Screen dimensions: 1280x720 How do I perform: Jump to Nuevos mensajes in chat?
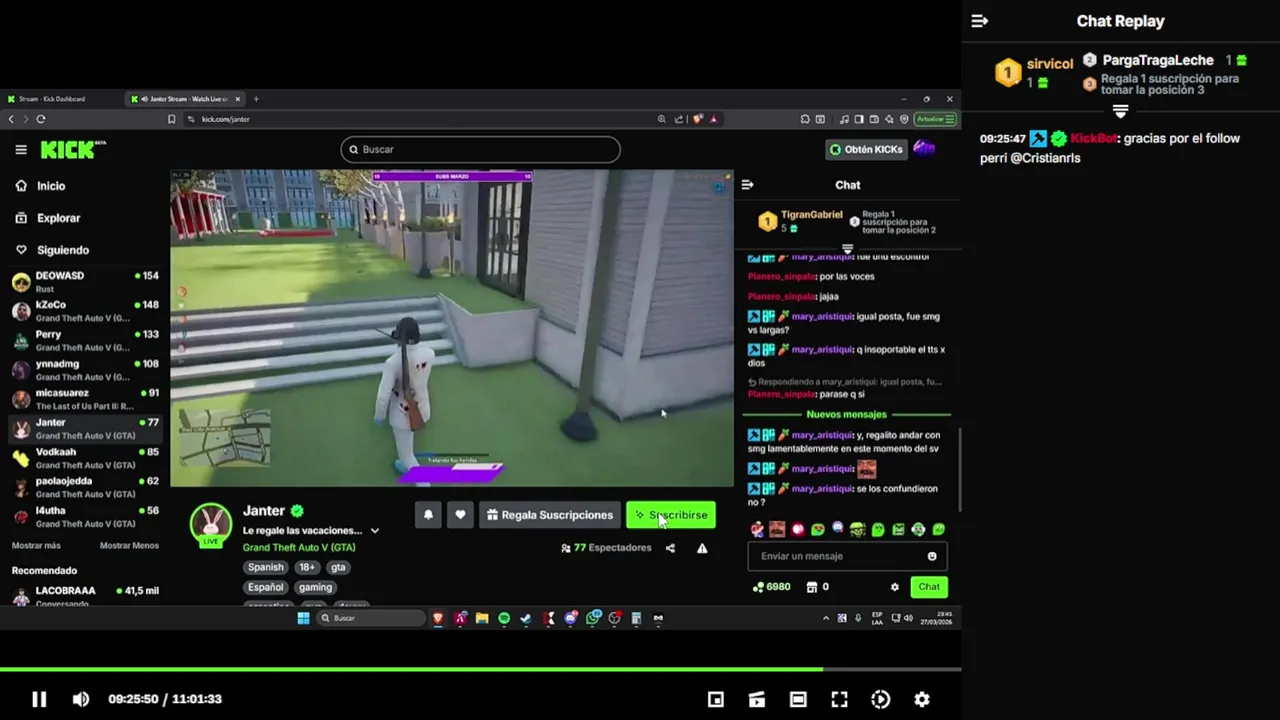click(846, 414)
